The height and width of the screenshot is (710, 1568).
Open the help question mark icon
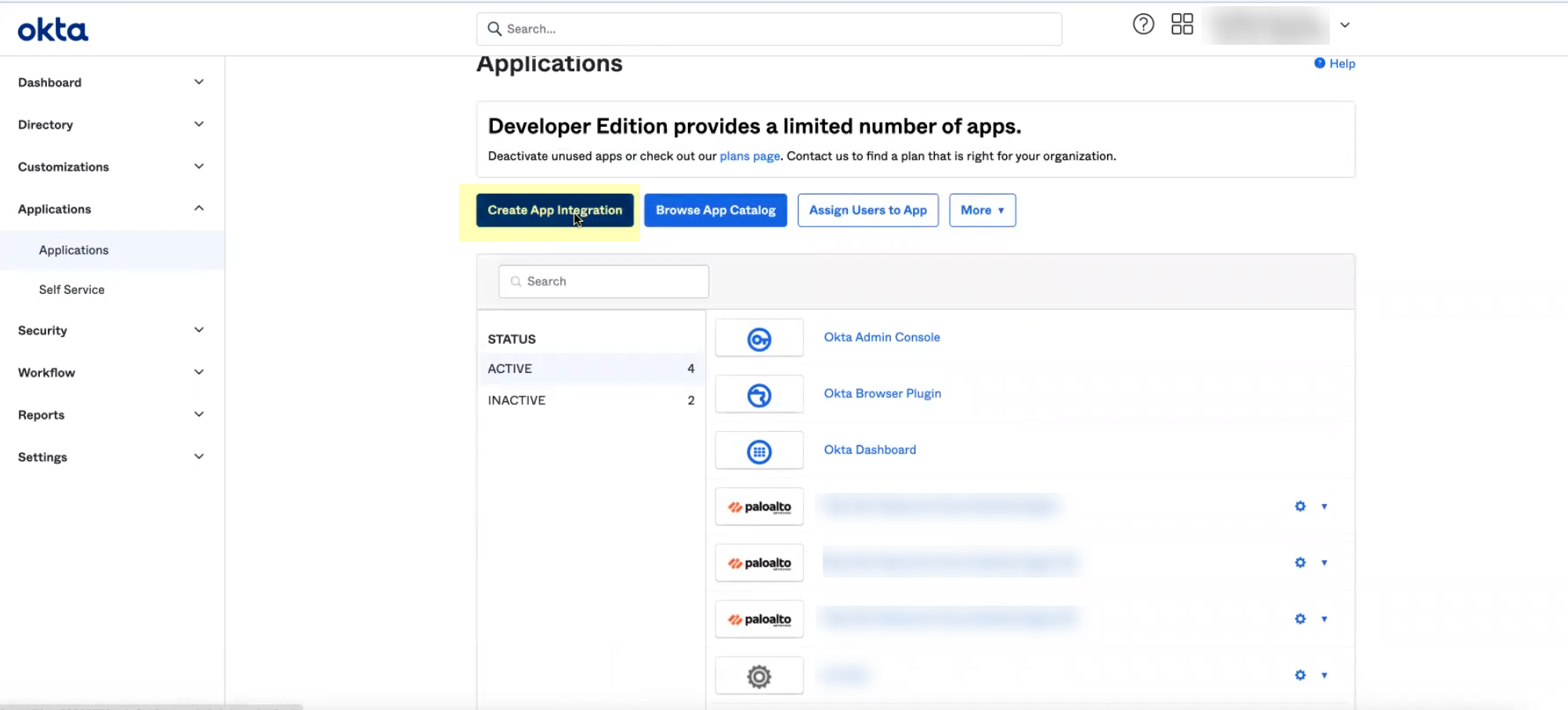click(x=1143, y=24)
